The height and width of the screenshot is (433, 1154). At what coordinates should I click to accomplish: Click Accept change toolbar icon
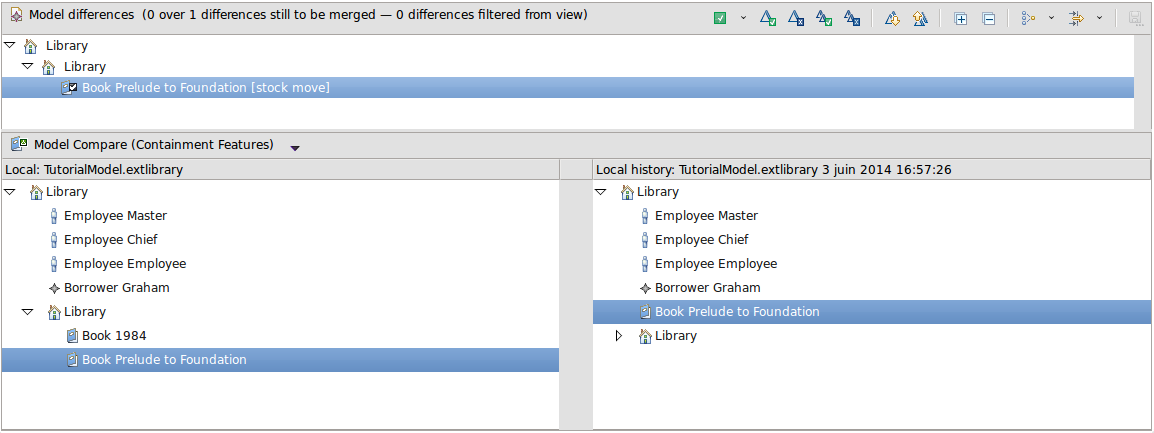(767, 18)
